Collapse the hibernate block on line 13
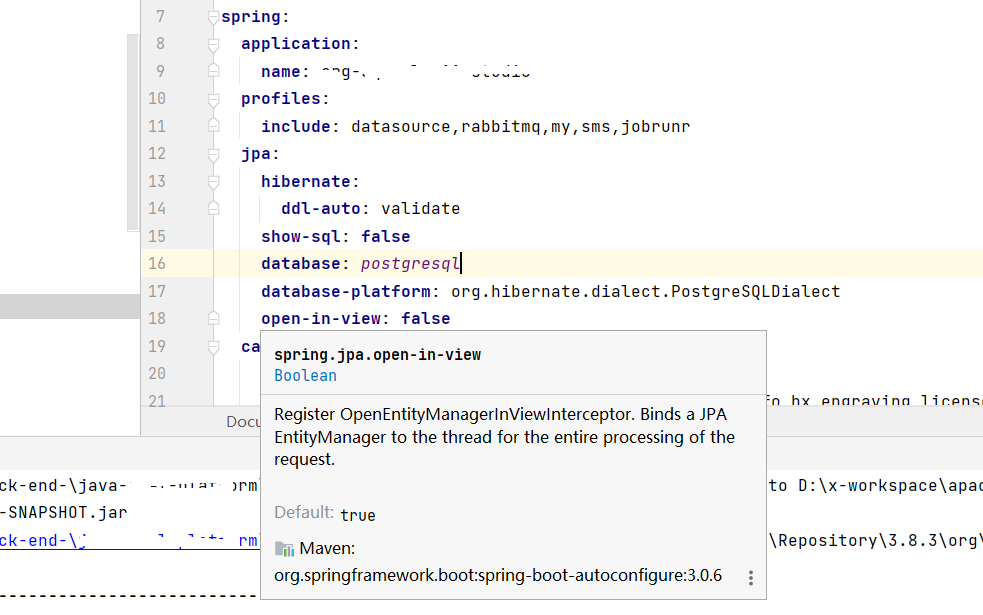 (x=213, y=182)
